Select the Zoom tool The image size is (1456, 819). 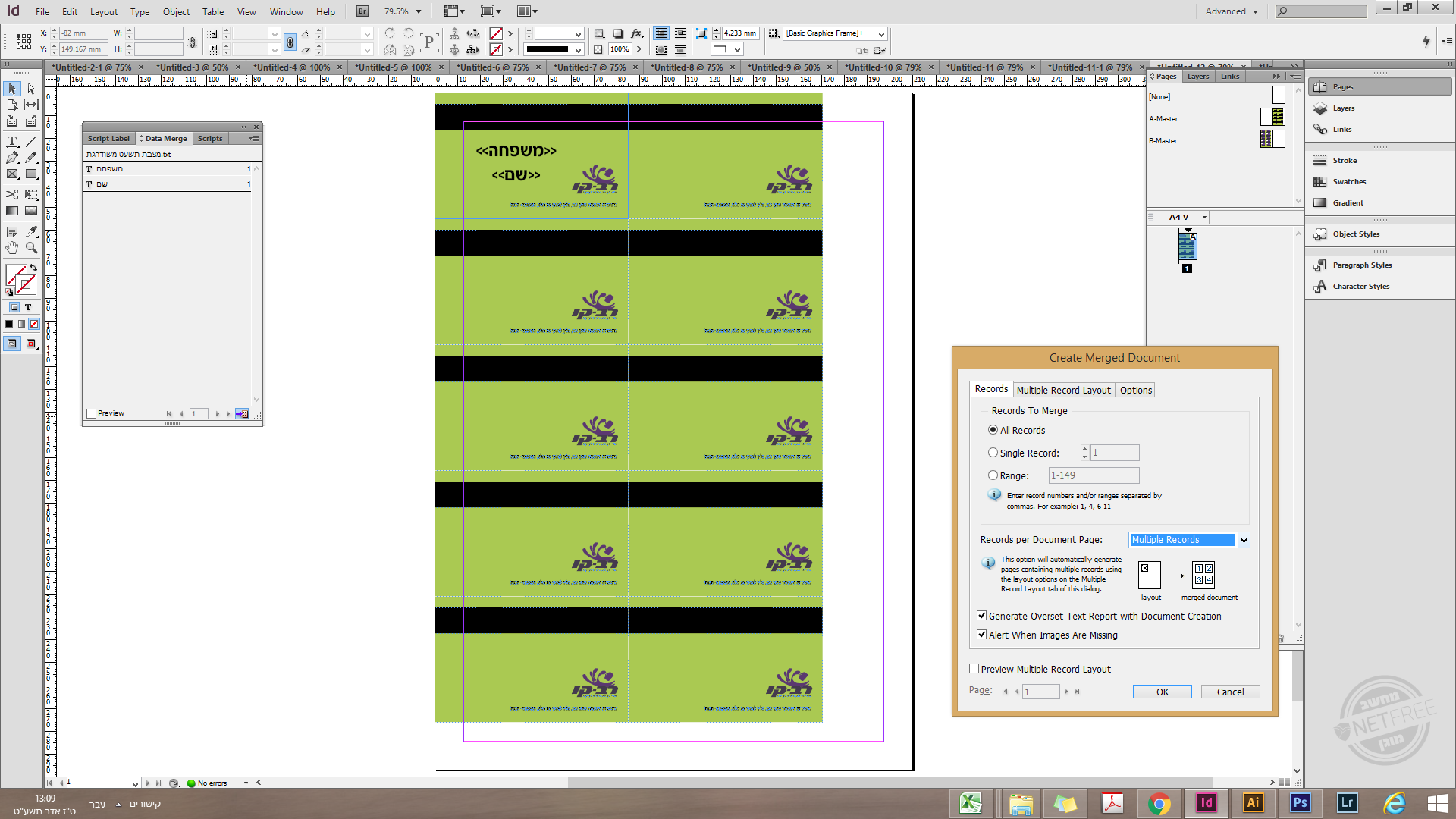pyautogui.click(x=31, y=247)
